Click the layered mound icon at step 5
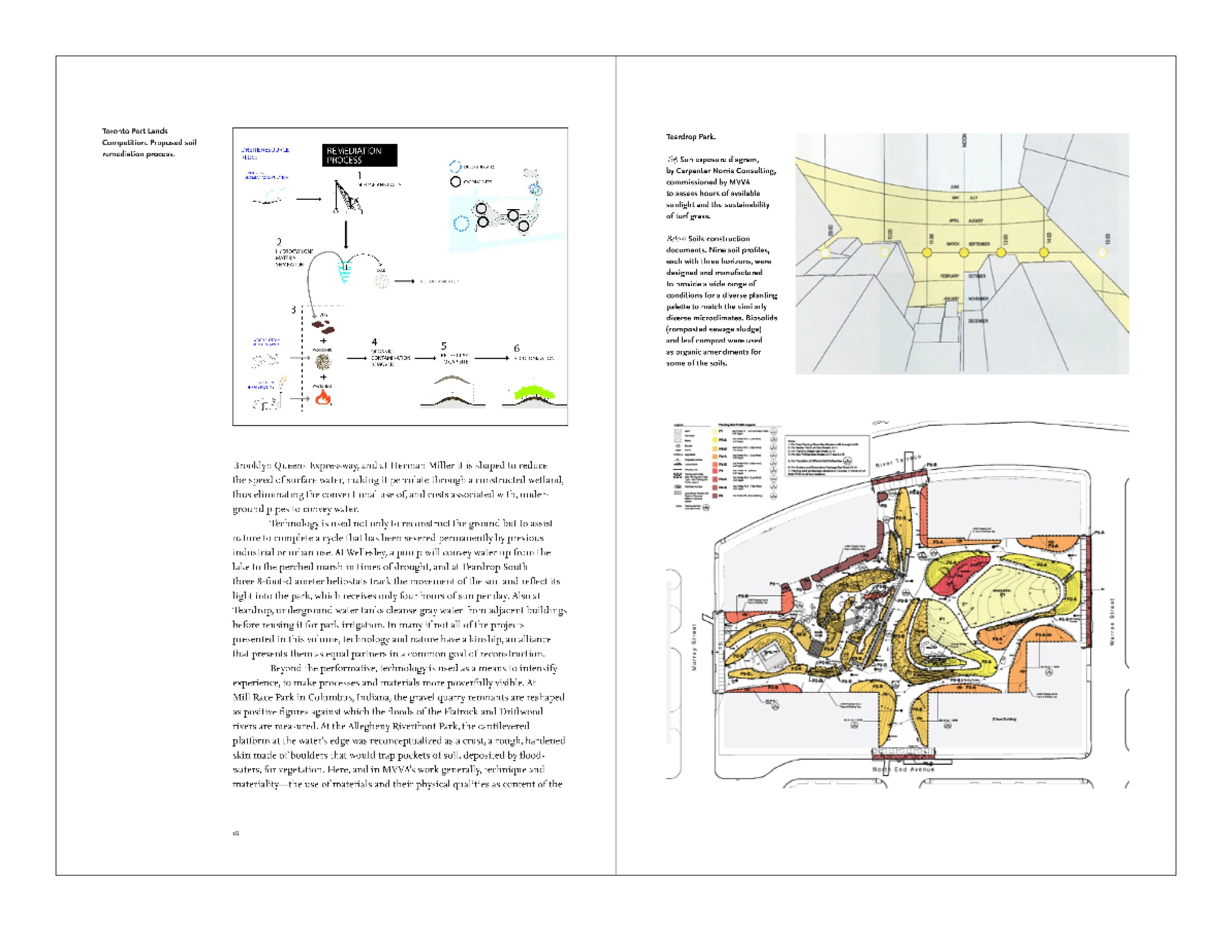Image resolution: width=1232 pixels, height=952 pixels. tap(453, 391)
